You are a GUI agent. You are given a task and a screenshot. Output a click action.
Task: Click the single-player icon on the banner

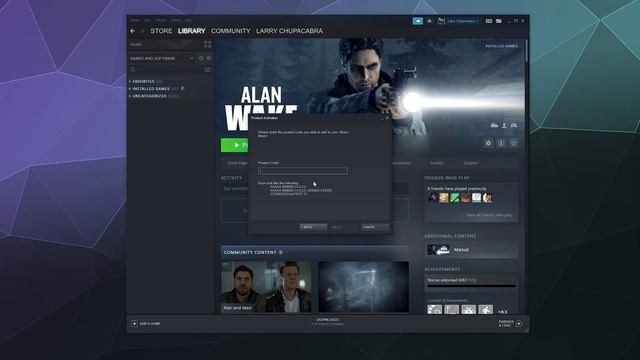(504, 125)
